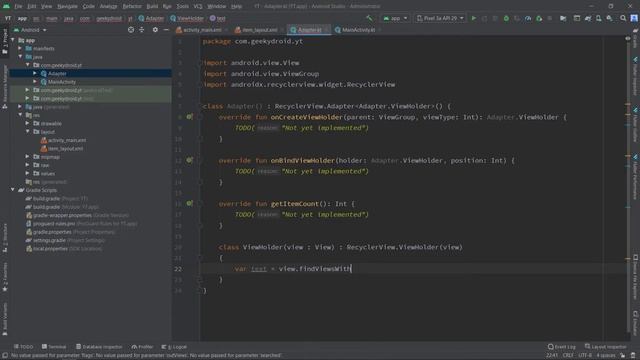Image resolution: width=640 pixels, height=360 pixels.
Task: Open Project panel gear settings
Action: pos(155,30)
